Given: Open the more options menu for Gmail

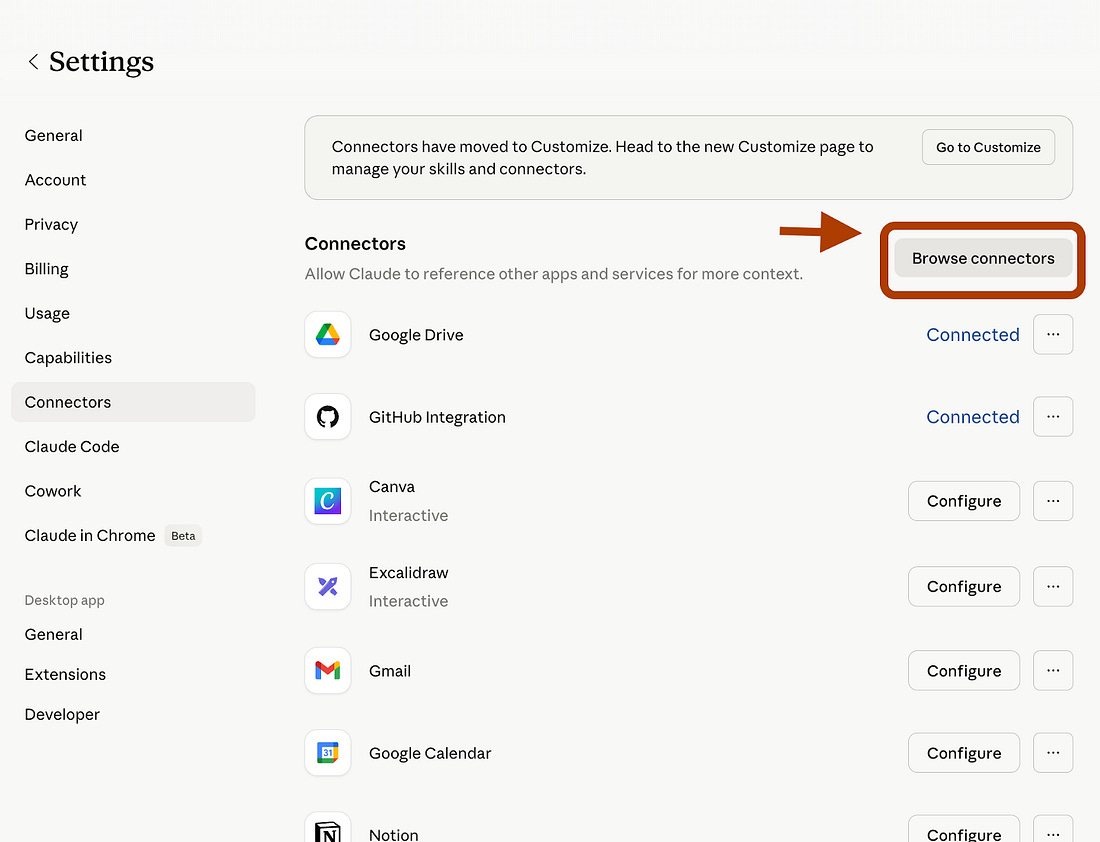Looking at the screenshot, I should 1053,671.
